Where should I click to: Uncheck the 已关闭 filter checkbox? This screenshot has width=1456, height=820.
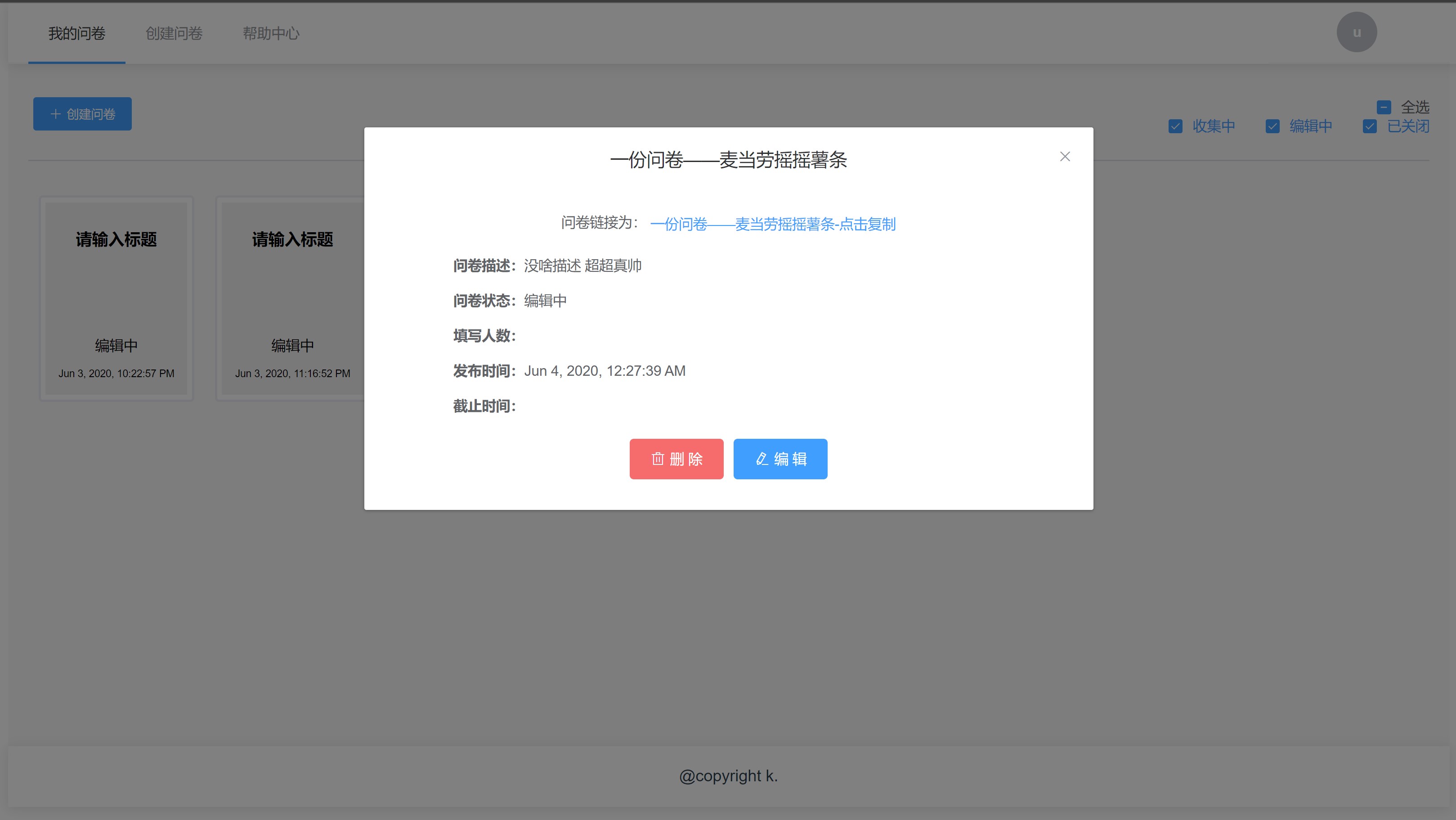pos(1370,126)
